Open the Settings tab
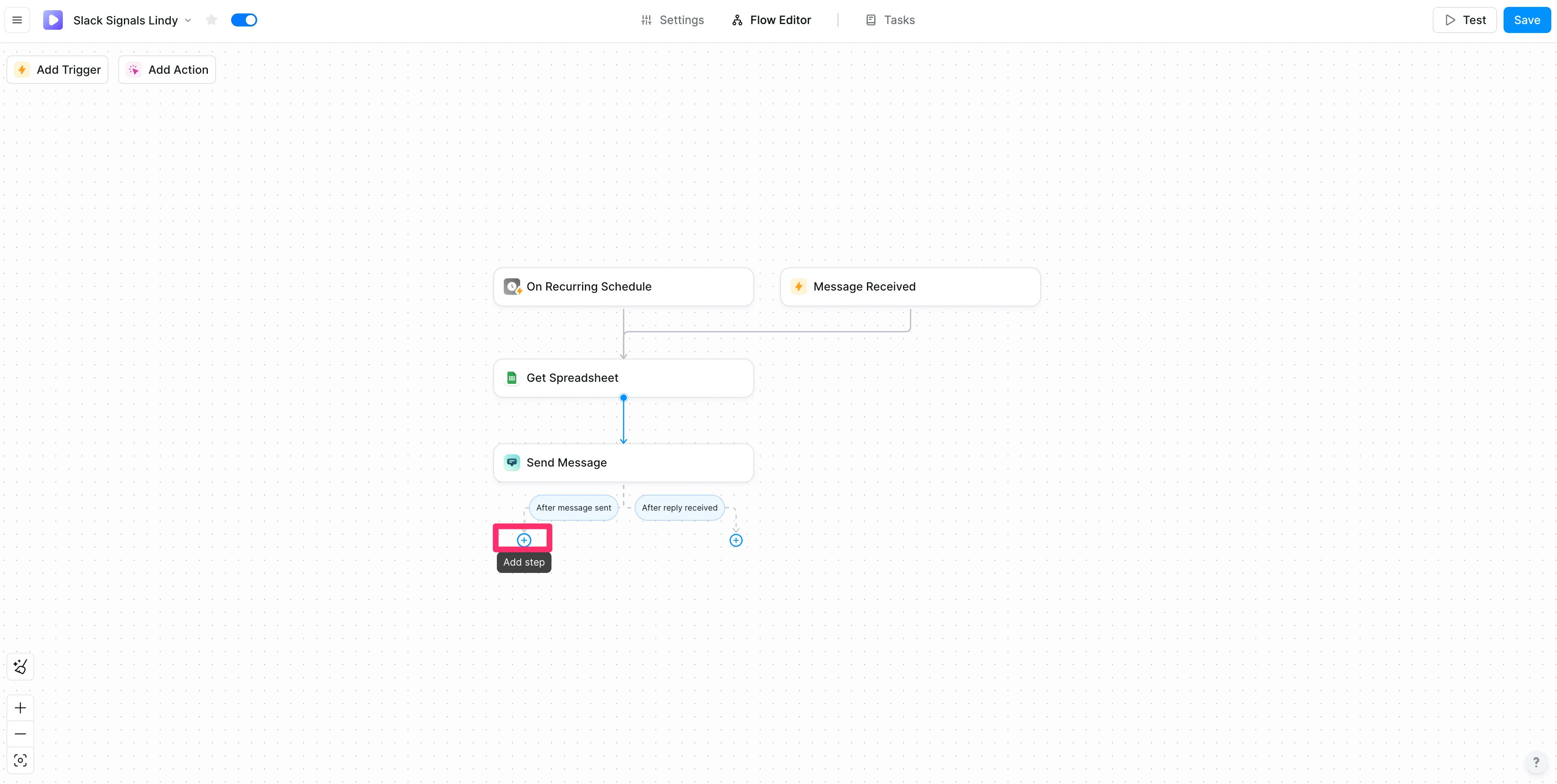The width and height of the screenshot is (1557, 784). (x=672, y=20)
